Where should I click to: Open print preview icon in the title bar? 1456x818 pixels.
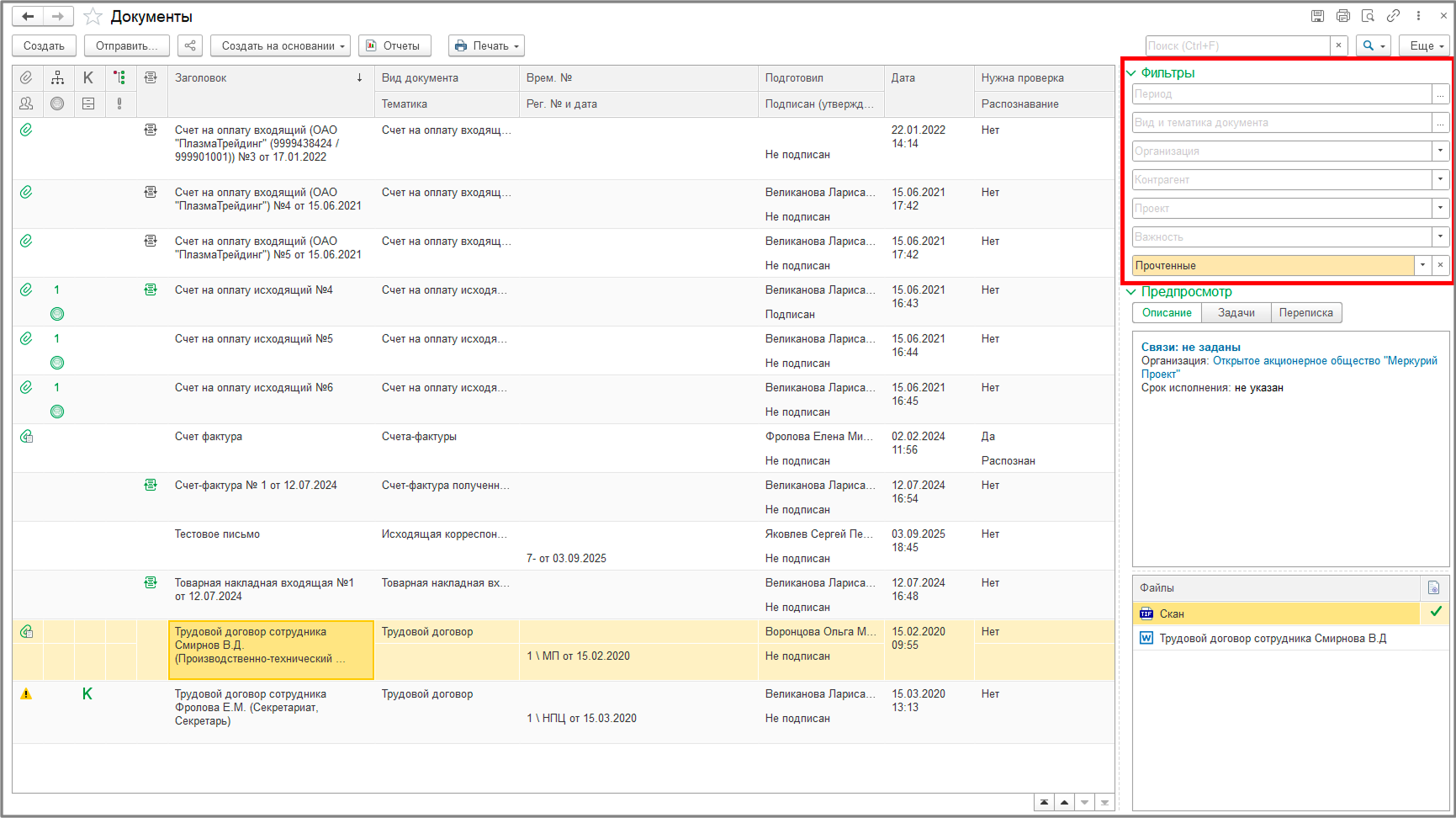point(1368,16)
